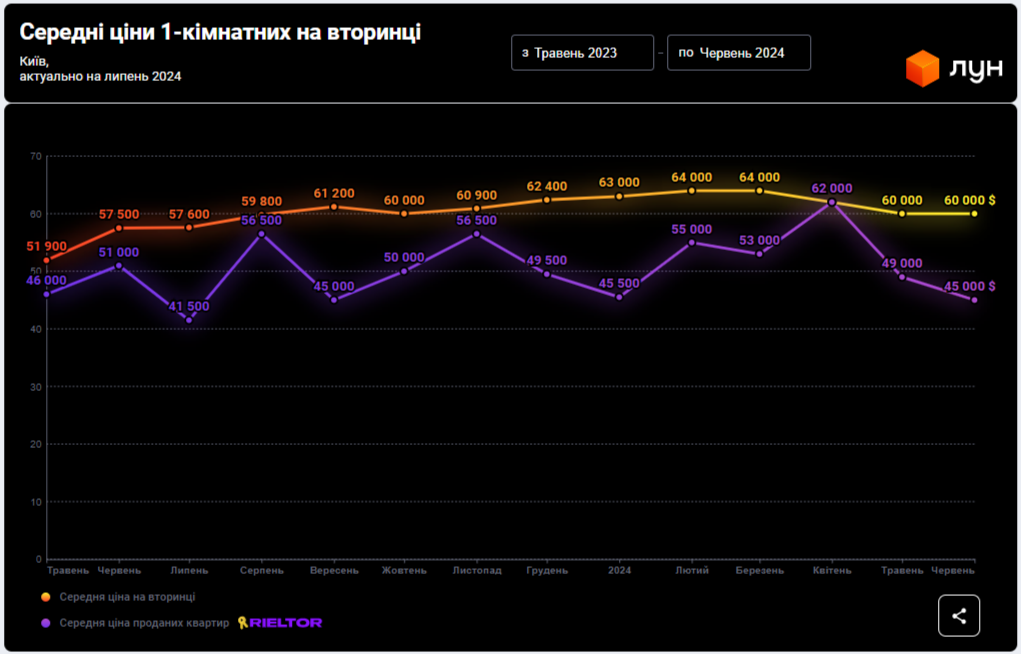This screenshot has width=1021, height=654.
Task: Toggle the purple 'Середня ціна проданих квартир' legend marker
Action: point(46,623)
